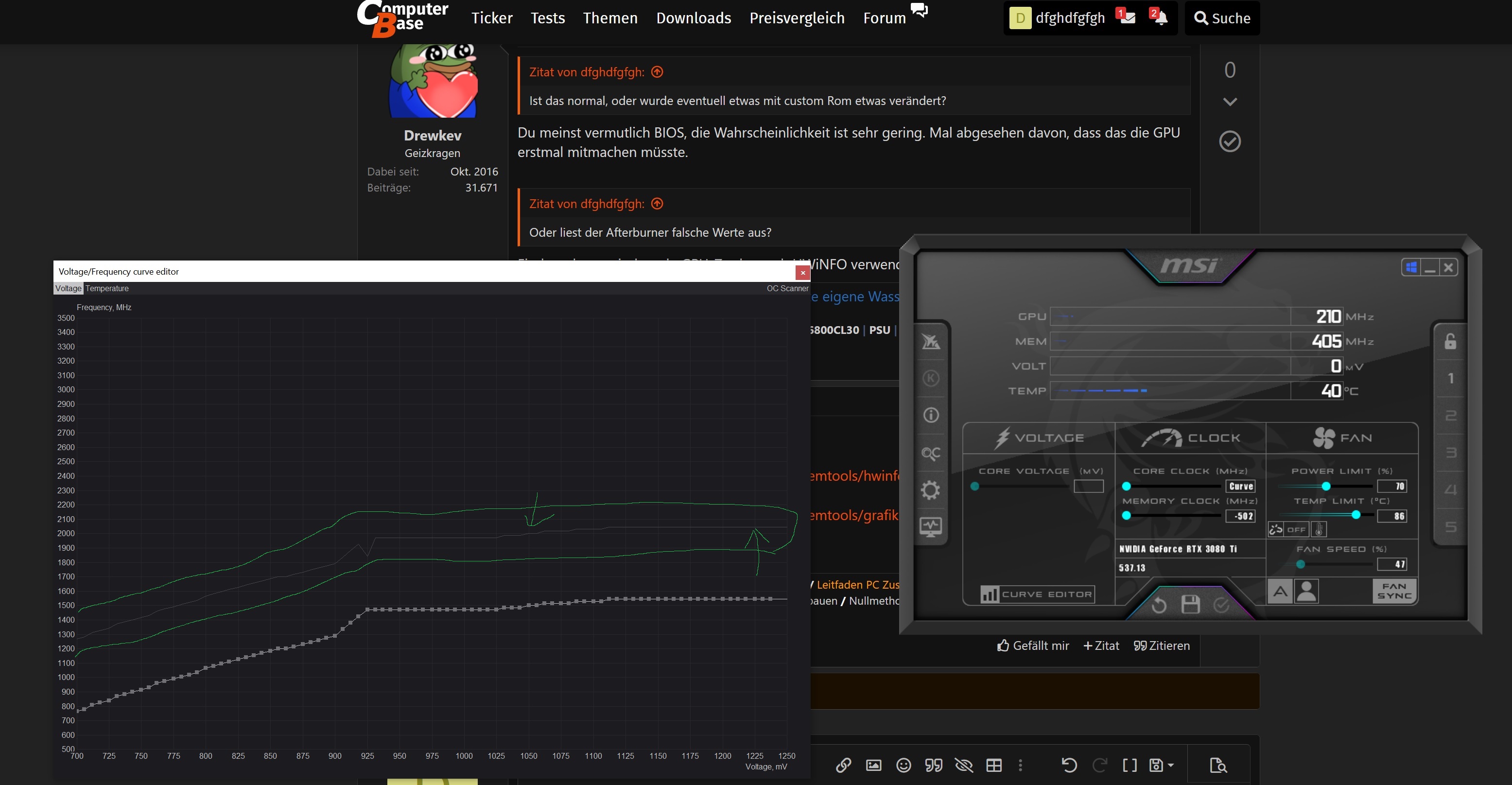1512x785 pixels.
Task: Insert emoji with the smiley editor icon
Action: [904, 765]
